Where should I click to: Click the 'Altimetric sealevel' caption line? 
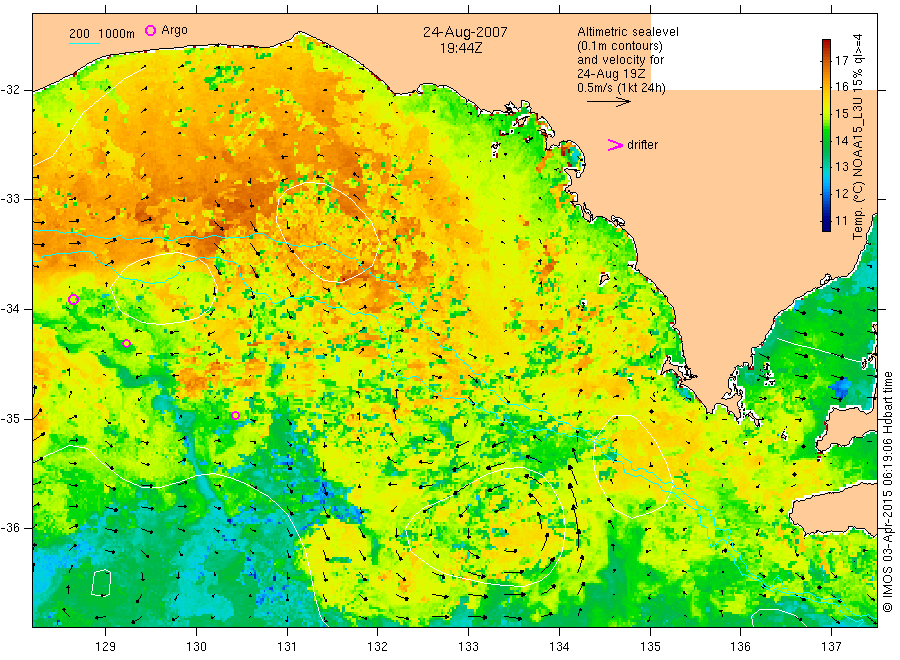[x=628, y=32]
